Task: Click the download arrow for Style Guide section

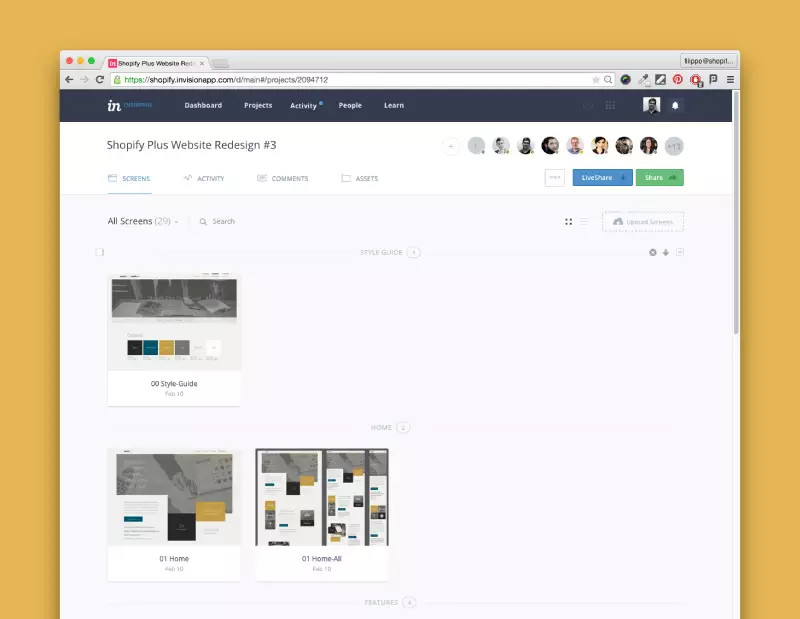Action: [x=666, y=252]
